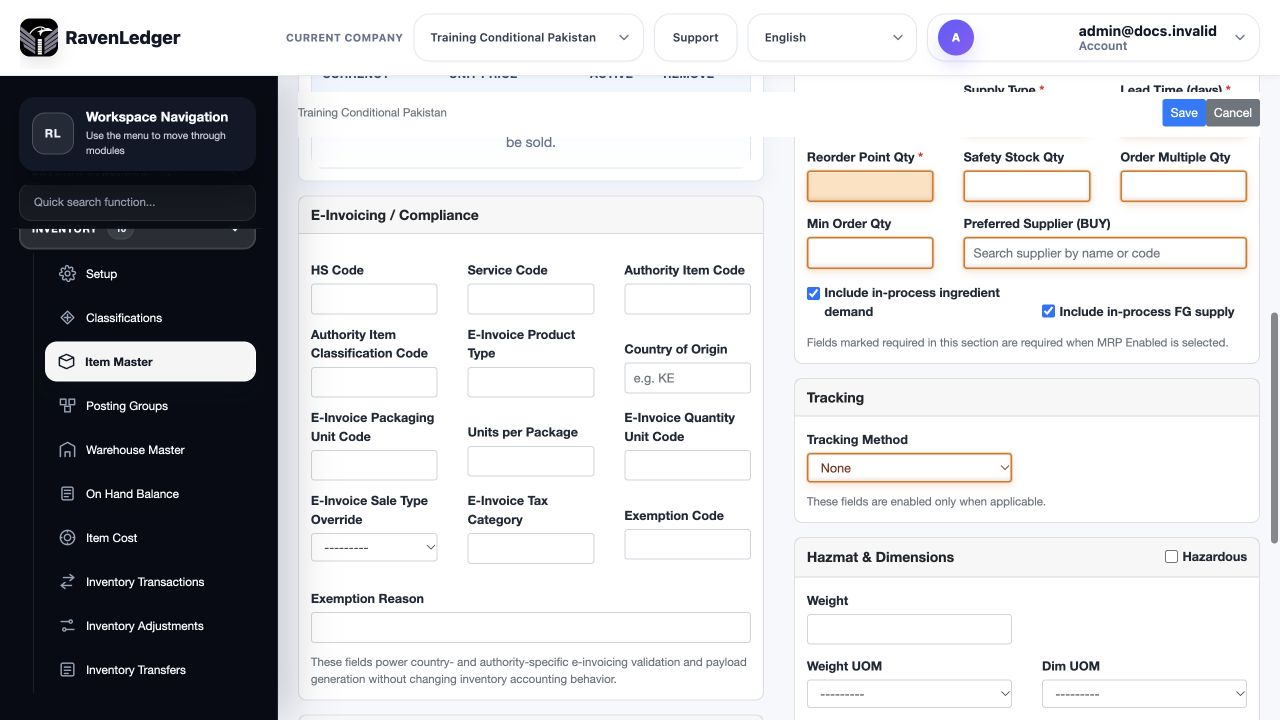Open the Dim UOM dropdown
The height and width of the screenshot is (720, 1280).
point(1144,694)
